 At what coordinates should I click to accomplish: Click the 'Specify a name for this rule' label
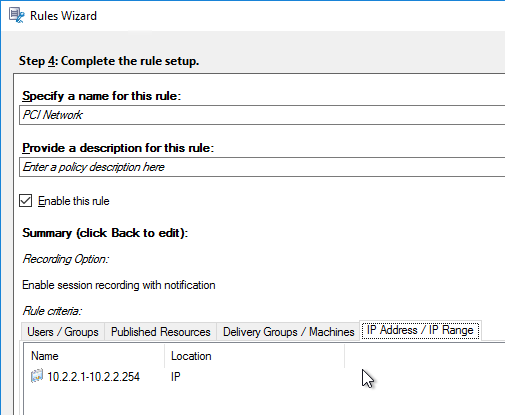click(101, 96)
